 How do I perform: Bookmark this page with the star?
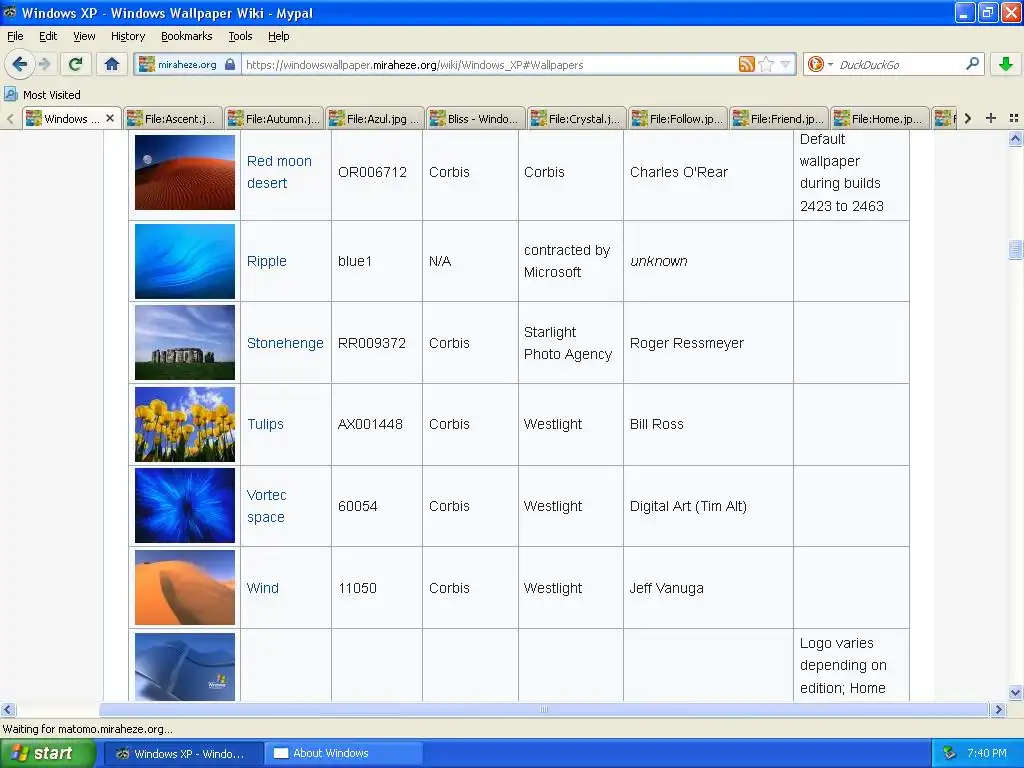click(767, 64)
